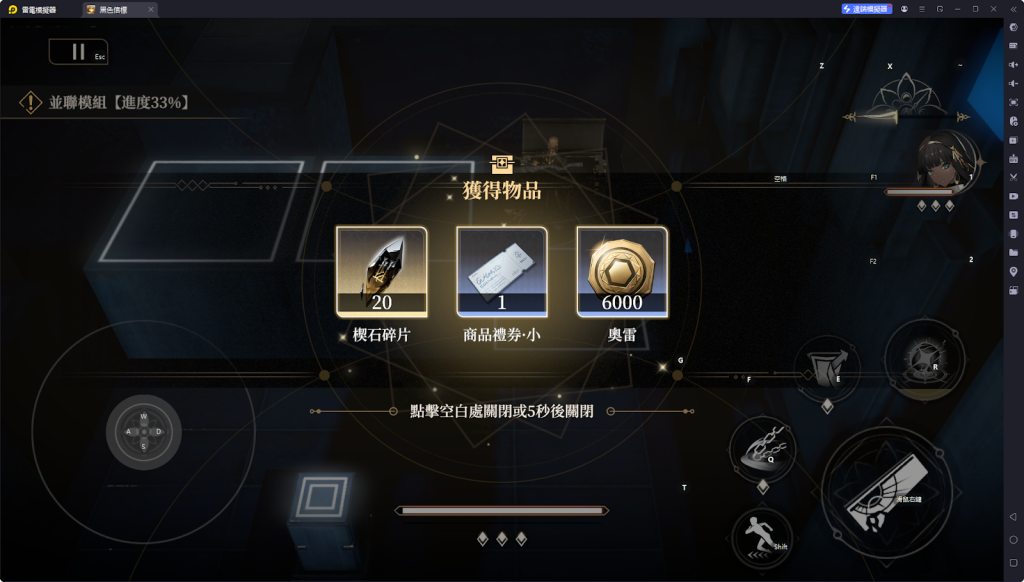Open the emulator hamburger menu

922,9
